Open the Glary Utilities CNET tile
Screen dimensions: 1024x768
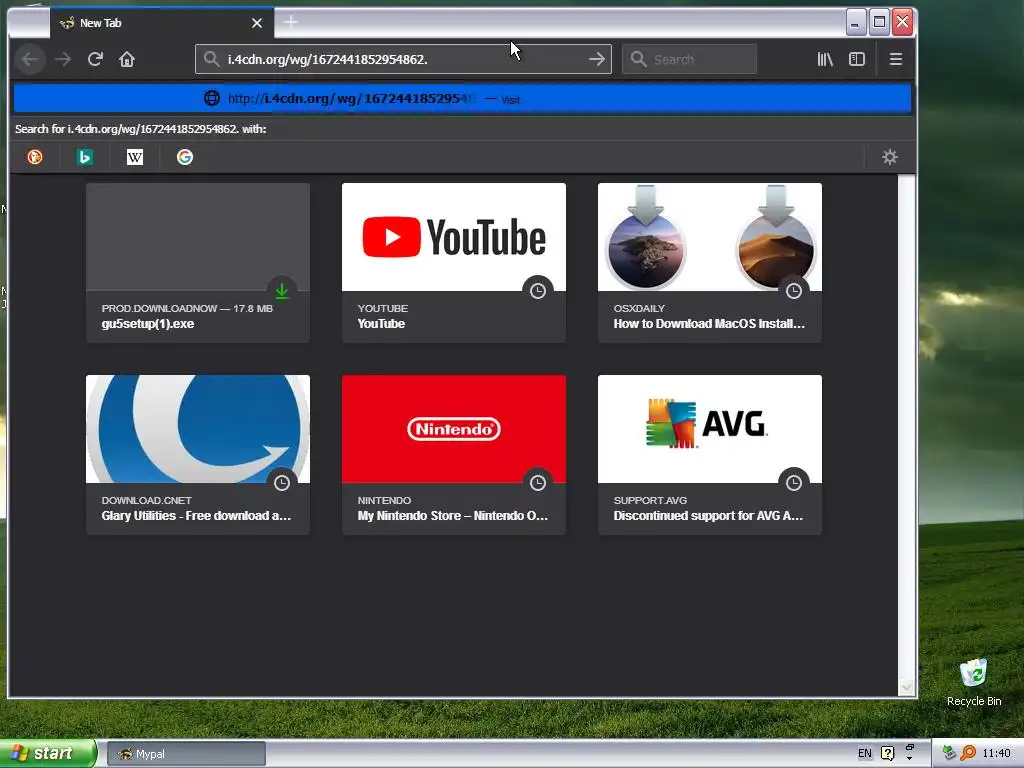coord(198,455)
